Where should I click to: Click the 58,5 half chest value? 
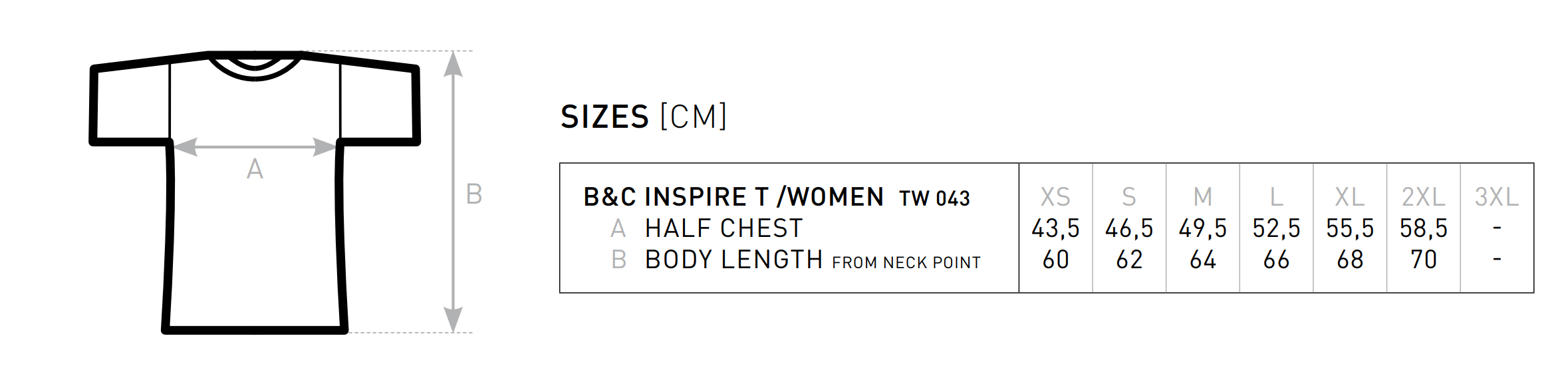(x=1423, y=229)
